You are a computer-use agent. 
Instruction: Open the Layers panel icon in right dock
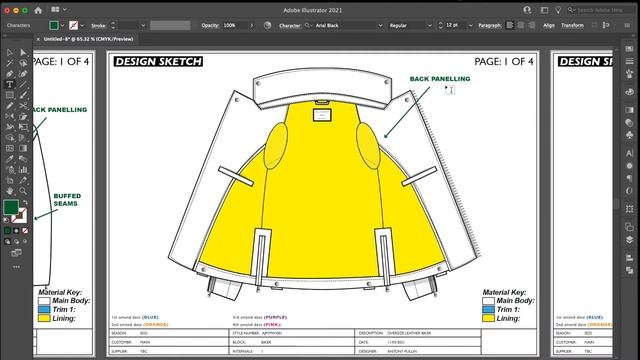pyautogui.click(x=629, y=240)
